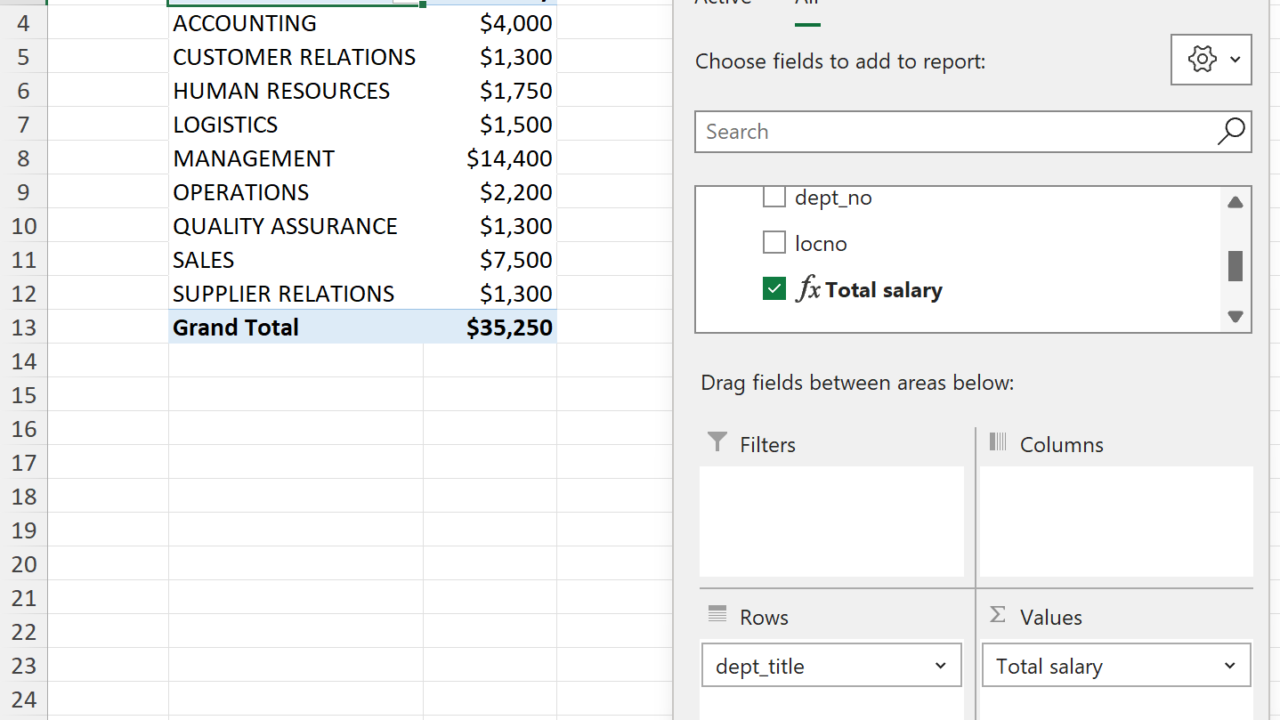Click the Columns area icon

point(998,443)
